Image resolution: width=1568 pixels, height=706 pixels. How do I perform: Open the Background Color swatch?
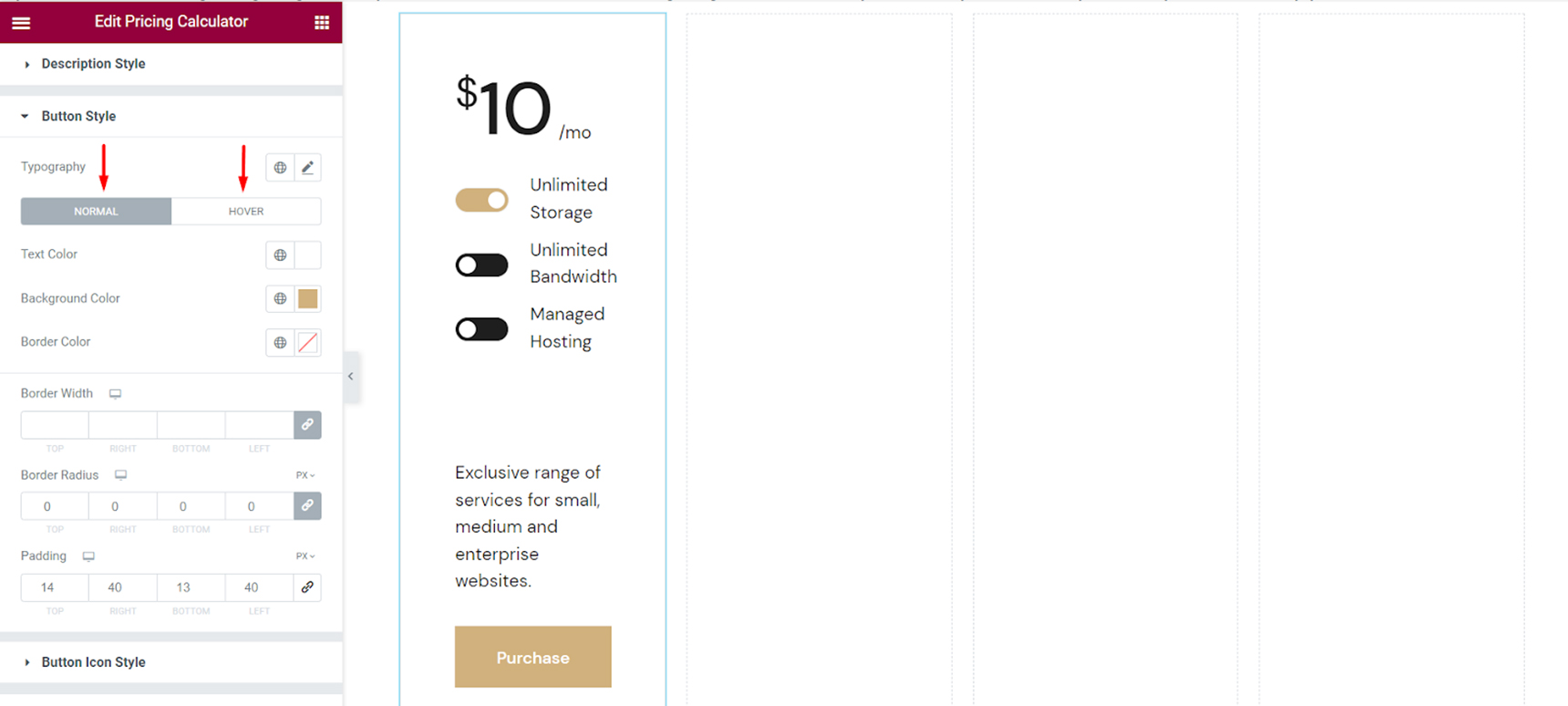click(307, 298)
